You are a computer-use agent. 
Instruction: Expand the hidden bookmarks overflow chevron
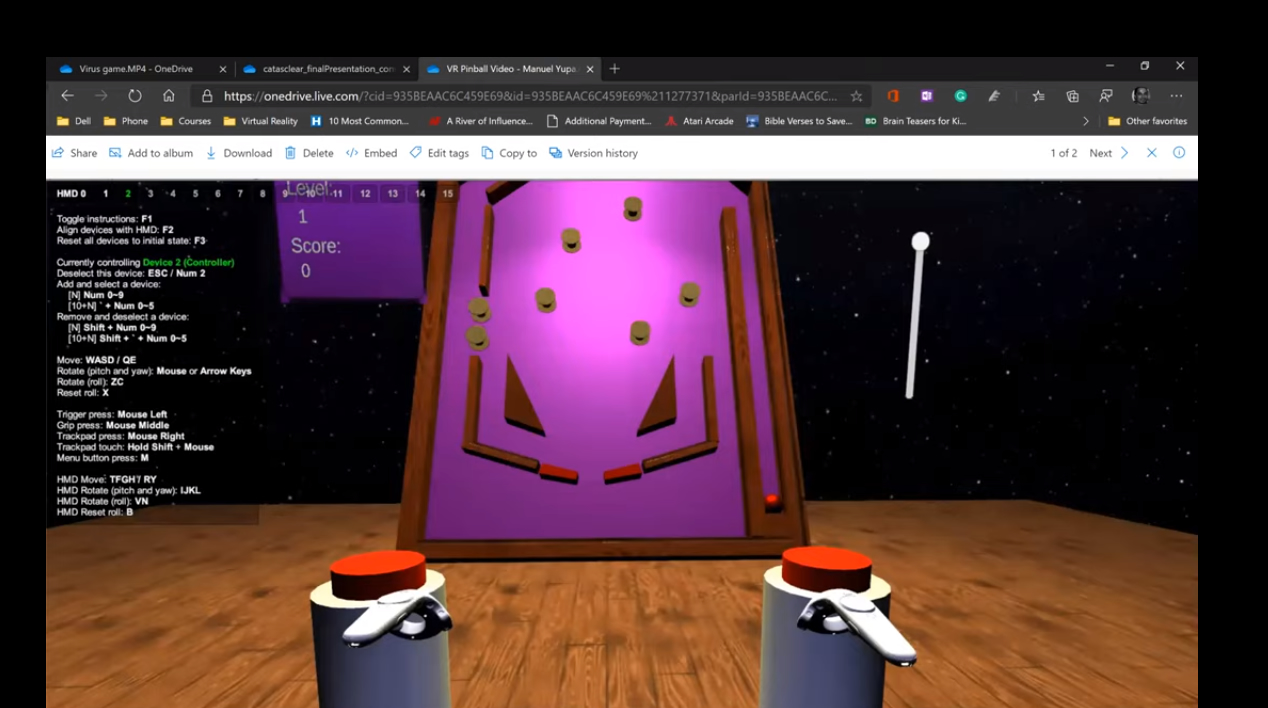(x=1086, y=121)
